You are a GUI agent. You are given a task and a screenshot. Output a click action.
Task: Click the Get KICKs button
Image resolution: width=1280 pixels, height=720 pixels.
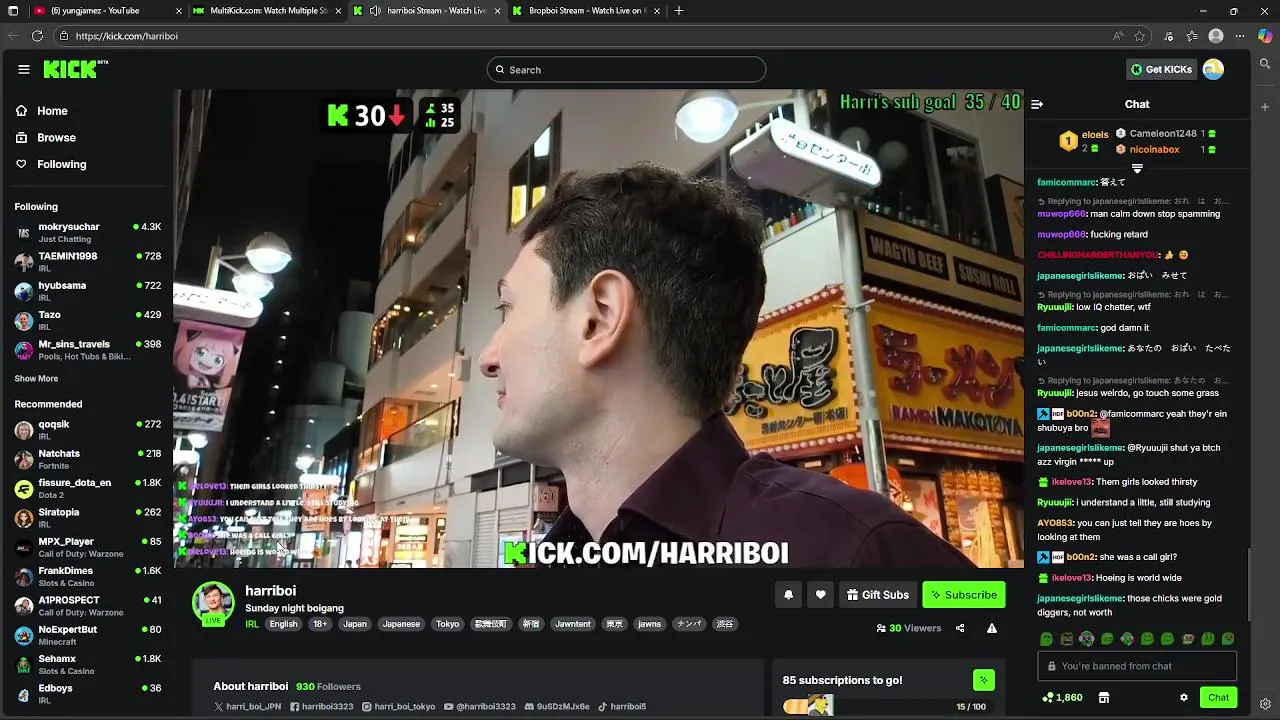tap(1161, 69)
